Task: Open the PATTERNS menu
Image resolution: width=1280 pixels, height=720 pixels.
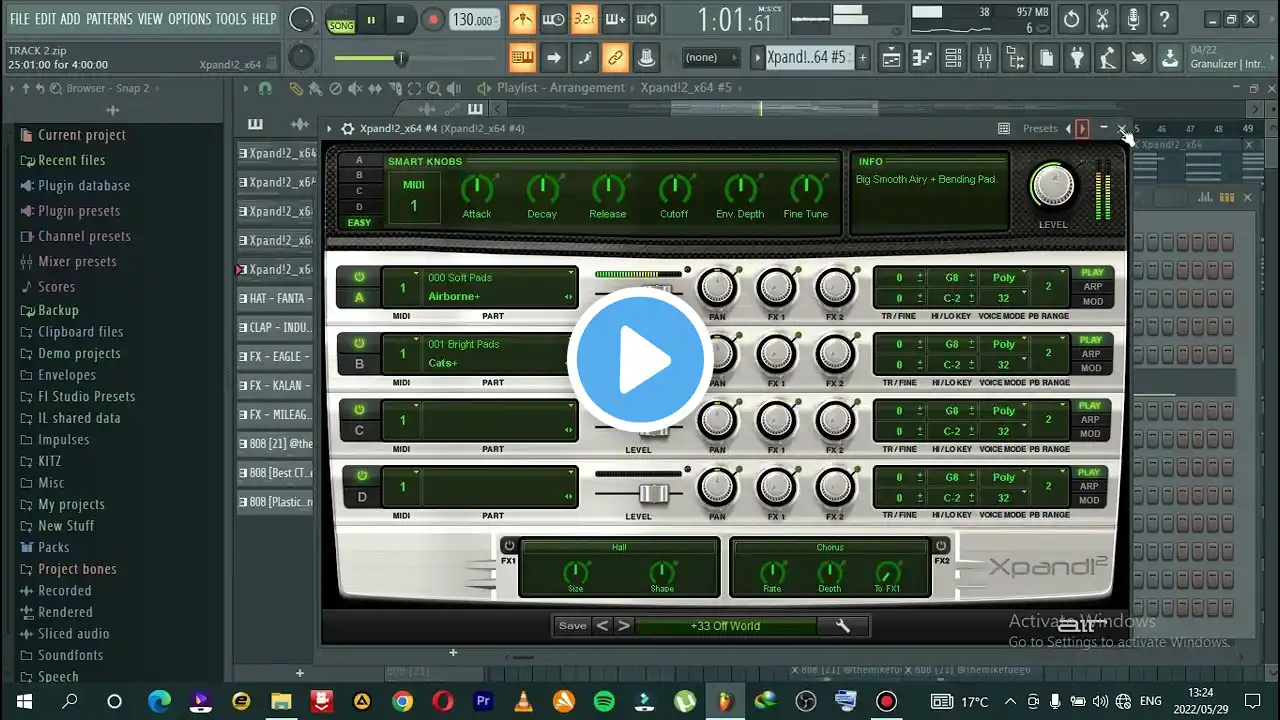Action: click(x=108, y=19)
